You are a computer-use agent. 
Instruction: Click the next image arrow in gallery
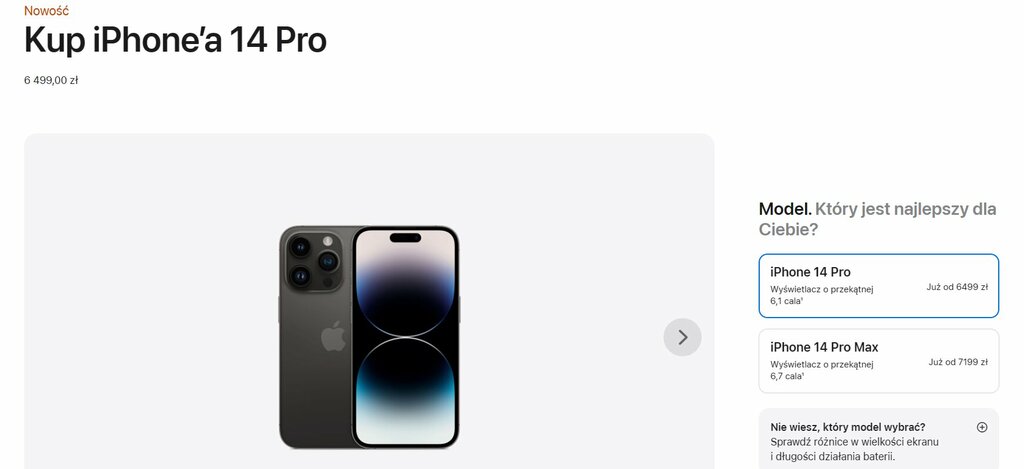[682, 337]
